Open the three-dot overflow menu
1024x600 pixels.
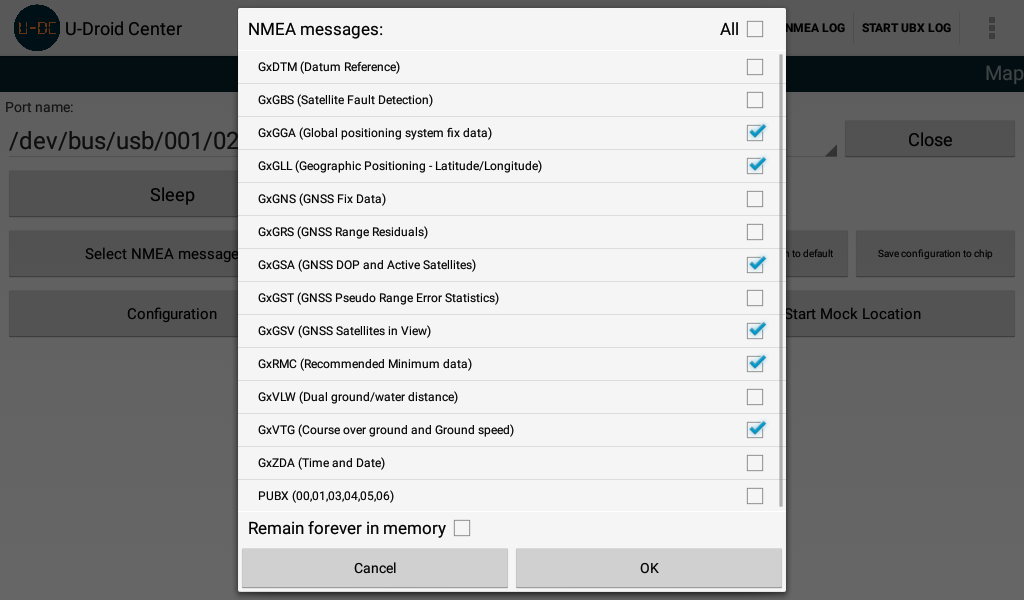click(991, 28)
